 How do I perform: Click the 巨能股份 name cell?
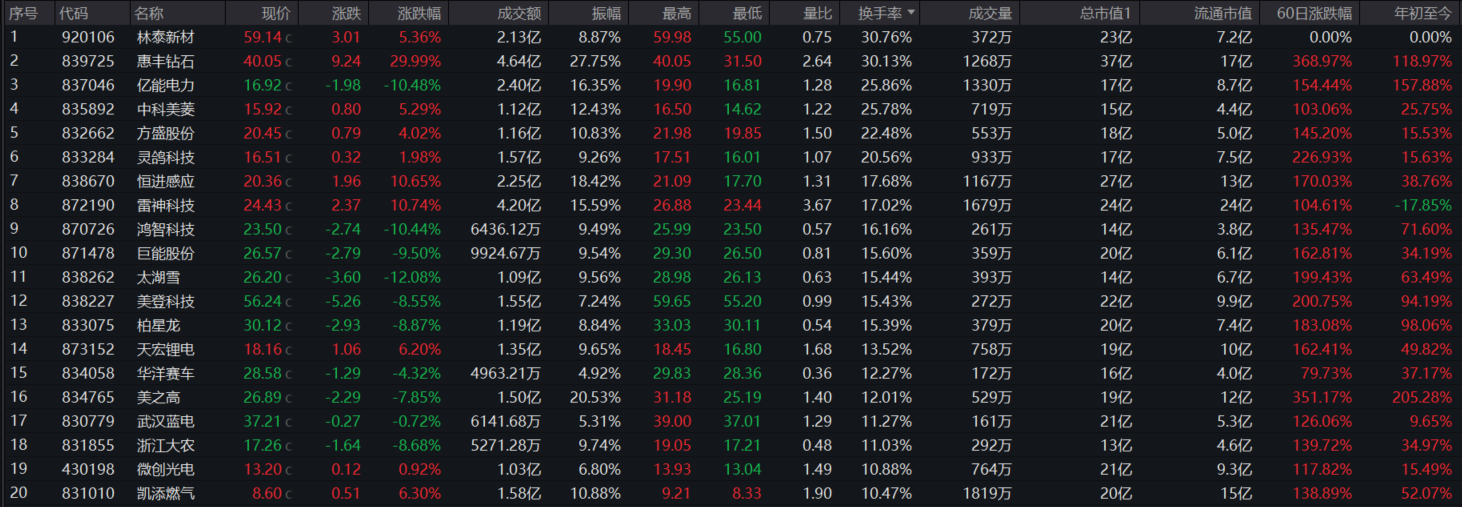point(166,253)
